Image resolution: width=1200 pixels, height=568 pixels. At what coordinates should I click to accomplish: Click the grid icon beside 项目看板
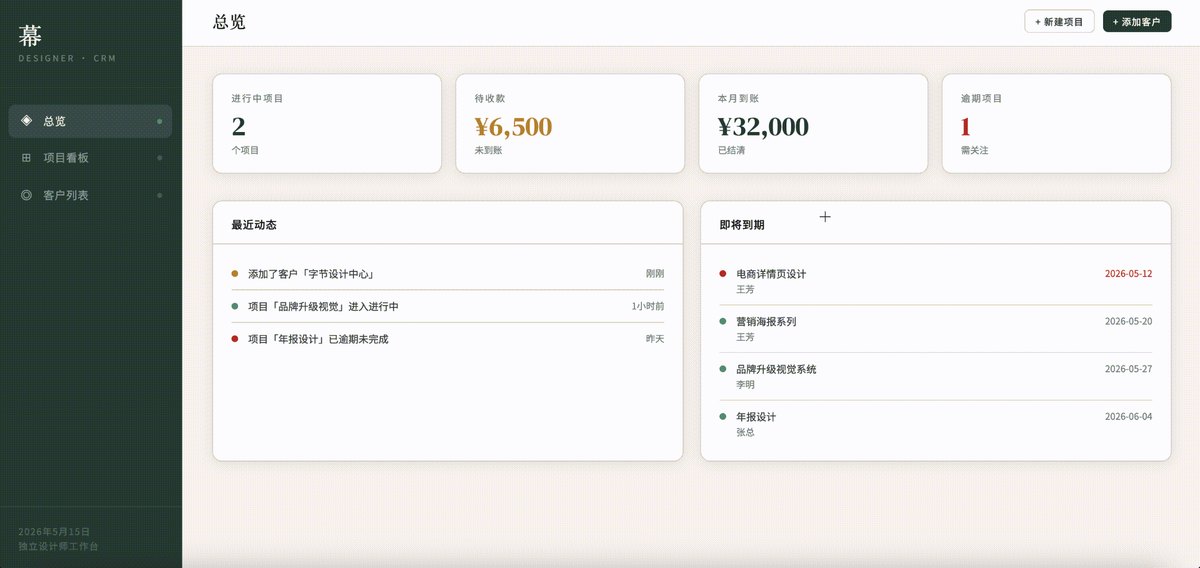tap(26, 158)
